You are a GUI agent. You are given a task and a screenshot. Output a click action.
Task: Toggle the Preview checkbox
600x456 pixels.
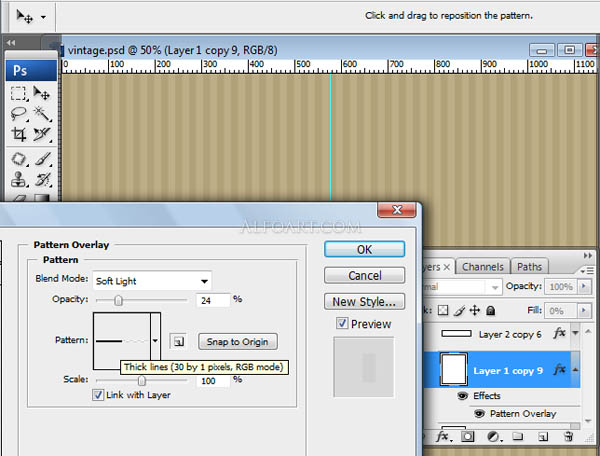pyautogui.click(x=342, y=324)
